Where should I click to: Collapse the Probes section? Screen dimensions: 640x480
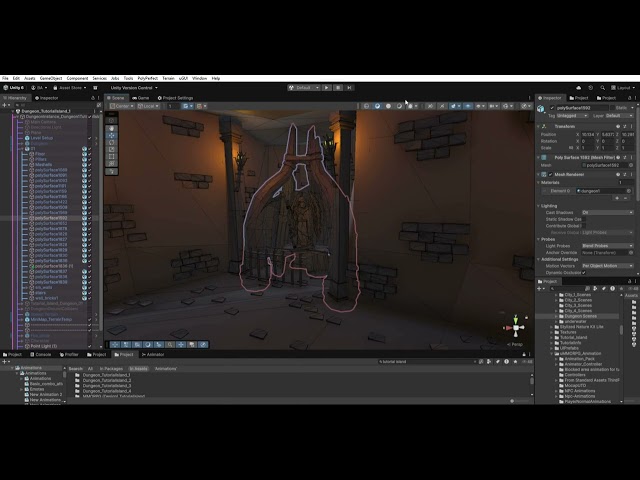tap(539, 239)
